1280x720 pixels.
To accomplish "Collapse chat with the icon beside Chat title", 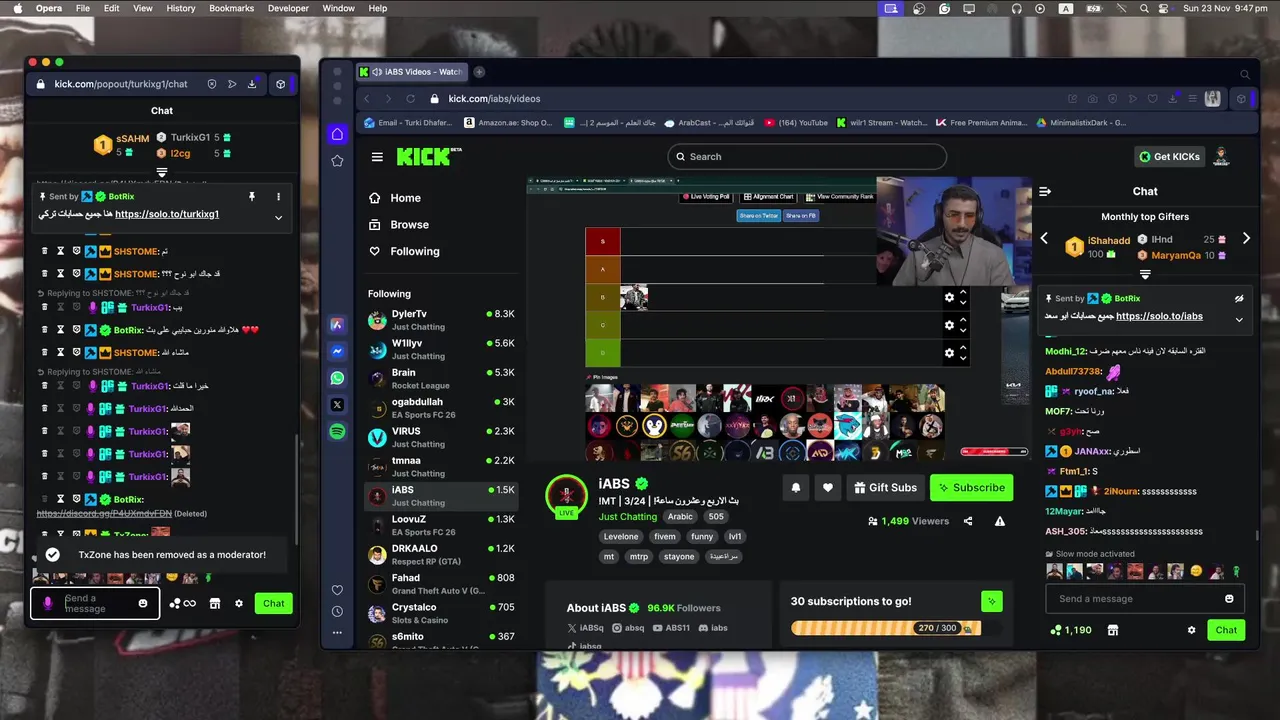I will (1045, 191).
